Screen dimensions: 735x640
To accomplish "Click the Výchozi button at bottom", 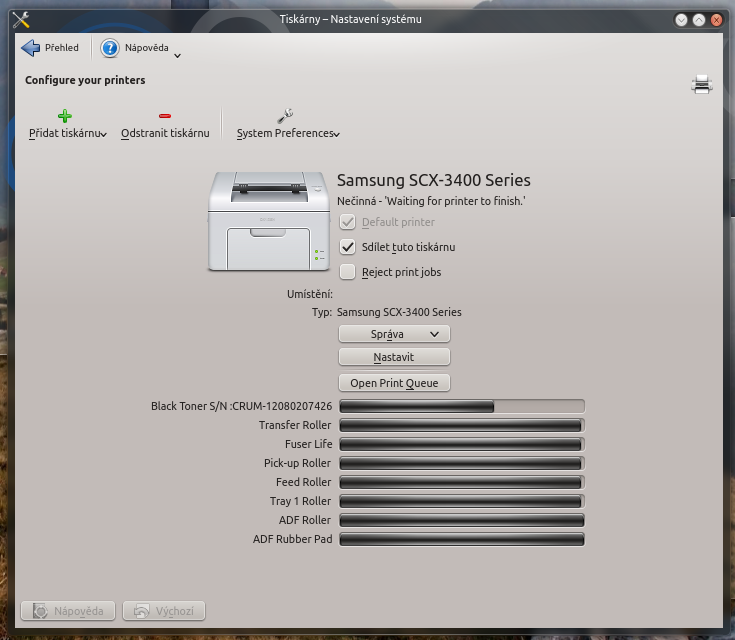I will click(164, 610).
